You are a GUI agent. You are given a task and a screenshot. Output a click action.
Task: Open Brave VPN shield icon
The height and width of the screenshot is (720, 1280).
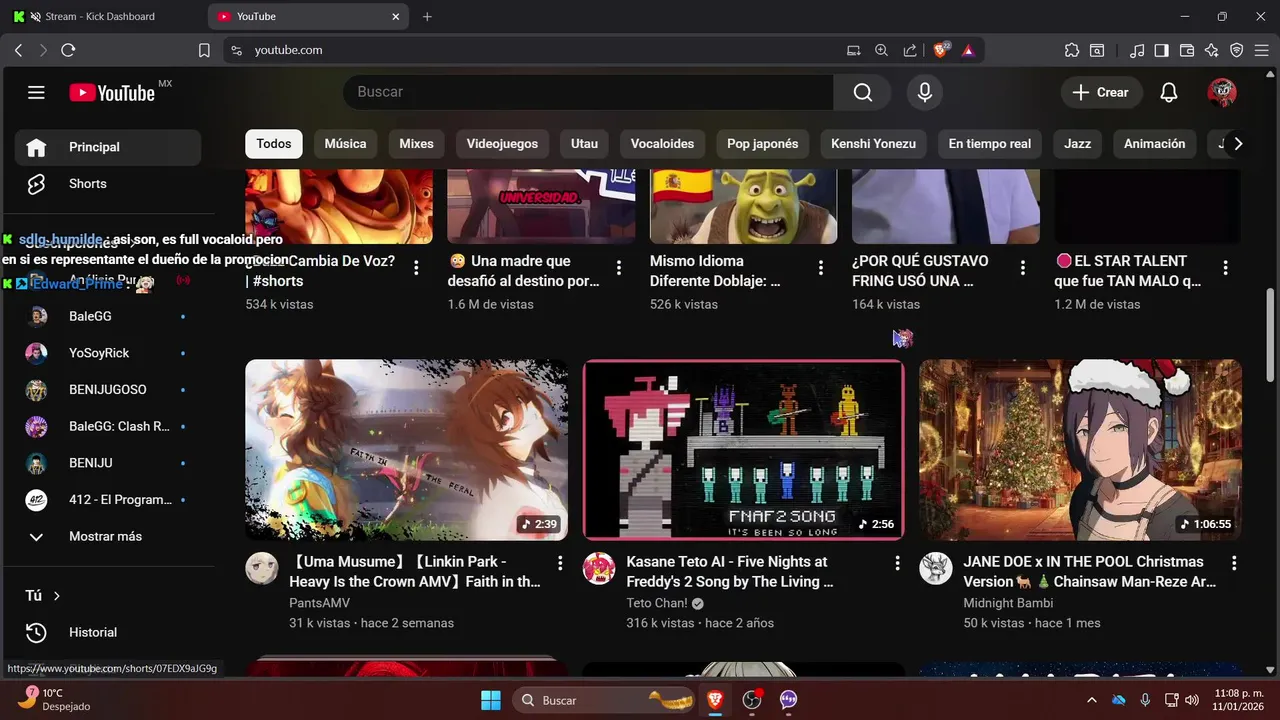click(1236, 50)
